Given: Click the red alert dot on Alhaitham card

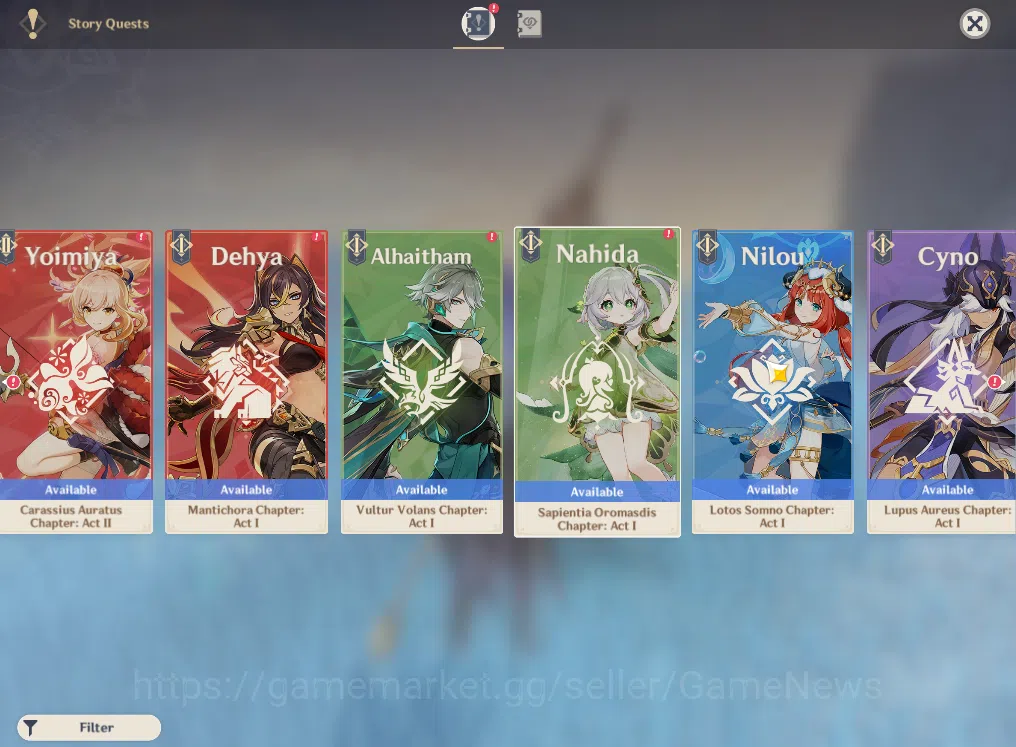Looking at the screenshot, I should point(492,237).
